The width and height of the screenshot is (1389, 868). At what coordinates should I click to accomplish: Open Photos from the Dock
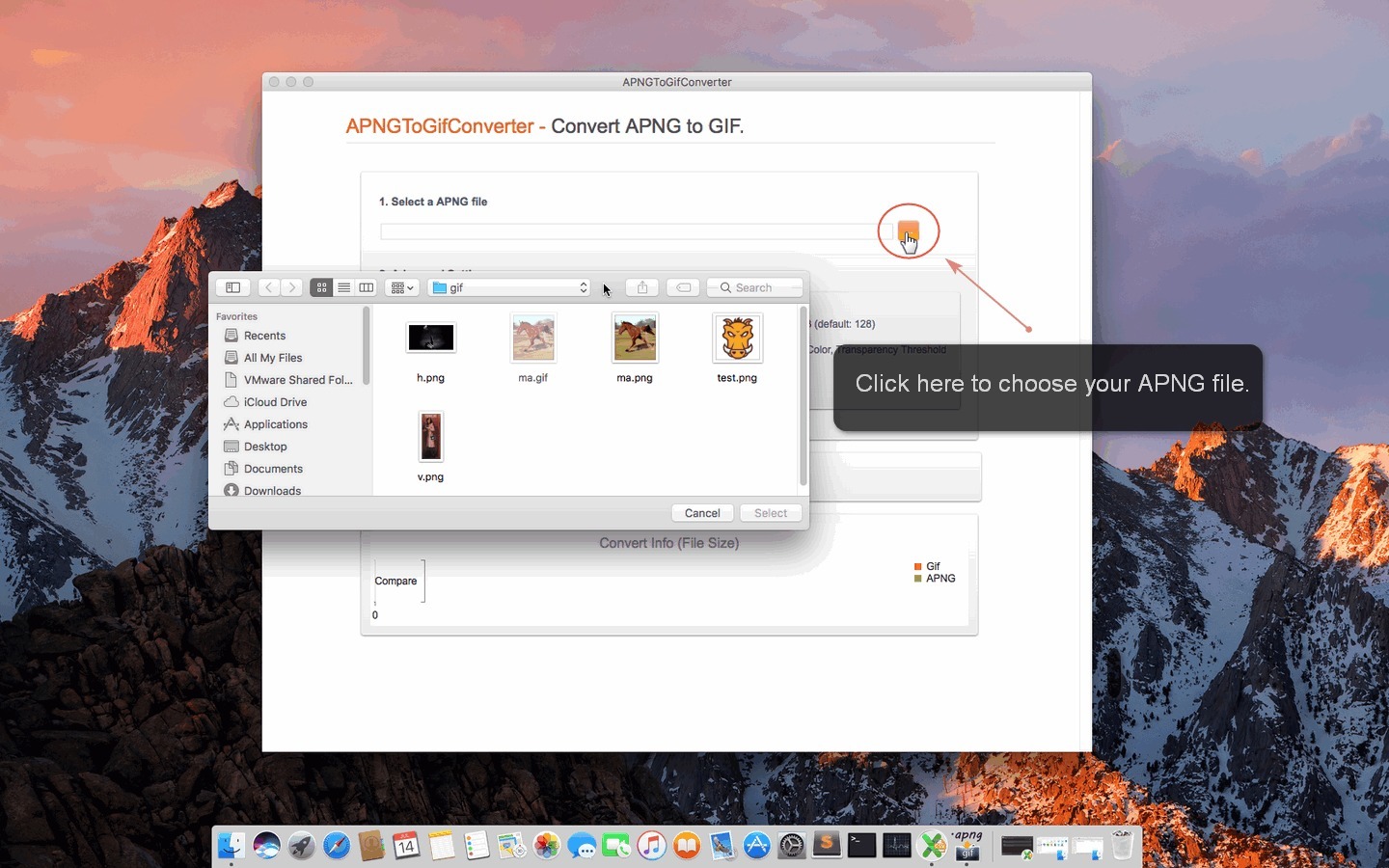[547, 846]
